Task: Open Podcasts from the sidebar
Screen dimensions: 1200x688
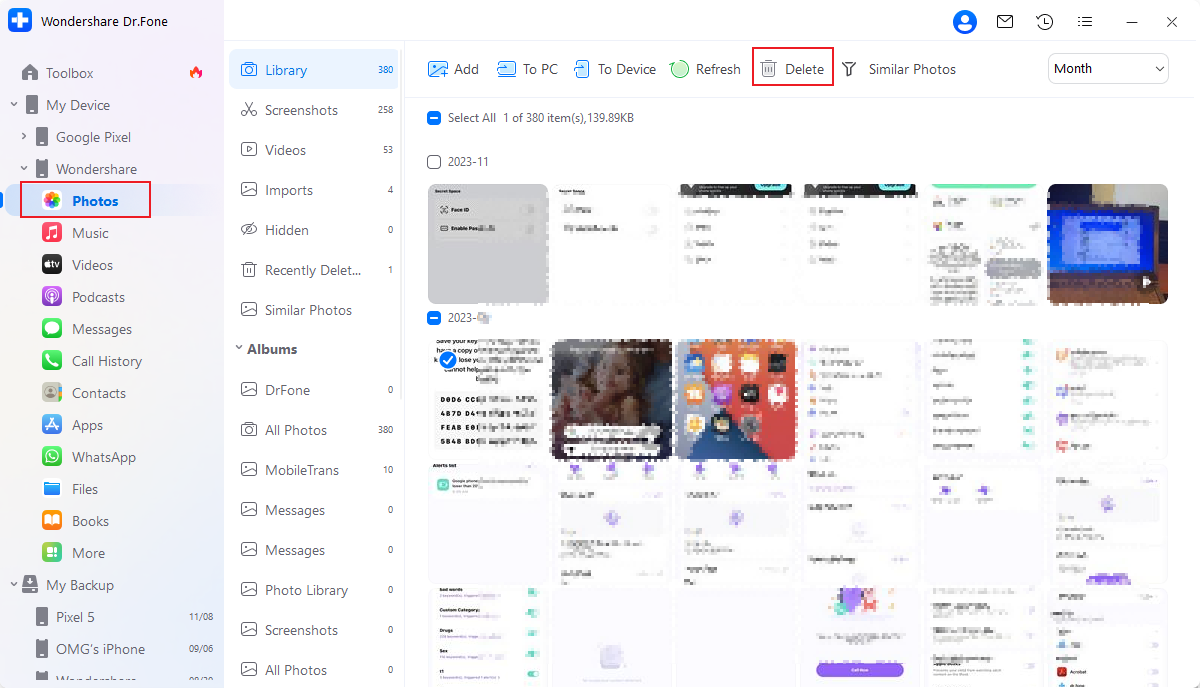Action: pyautogui.click(x=98, y=296)
